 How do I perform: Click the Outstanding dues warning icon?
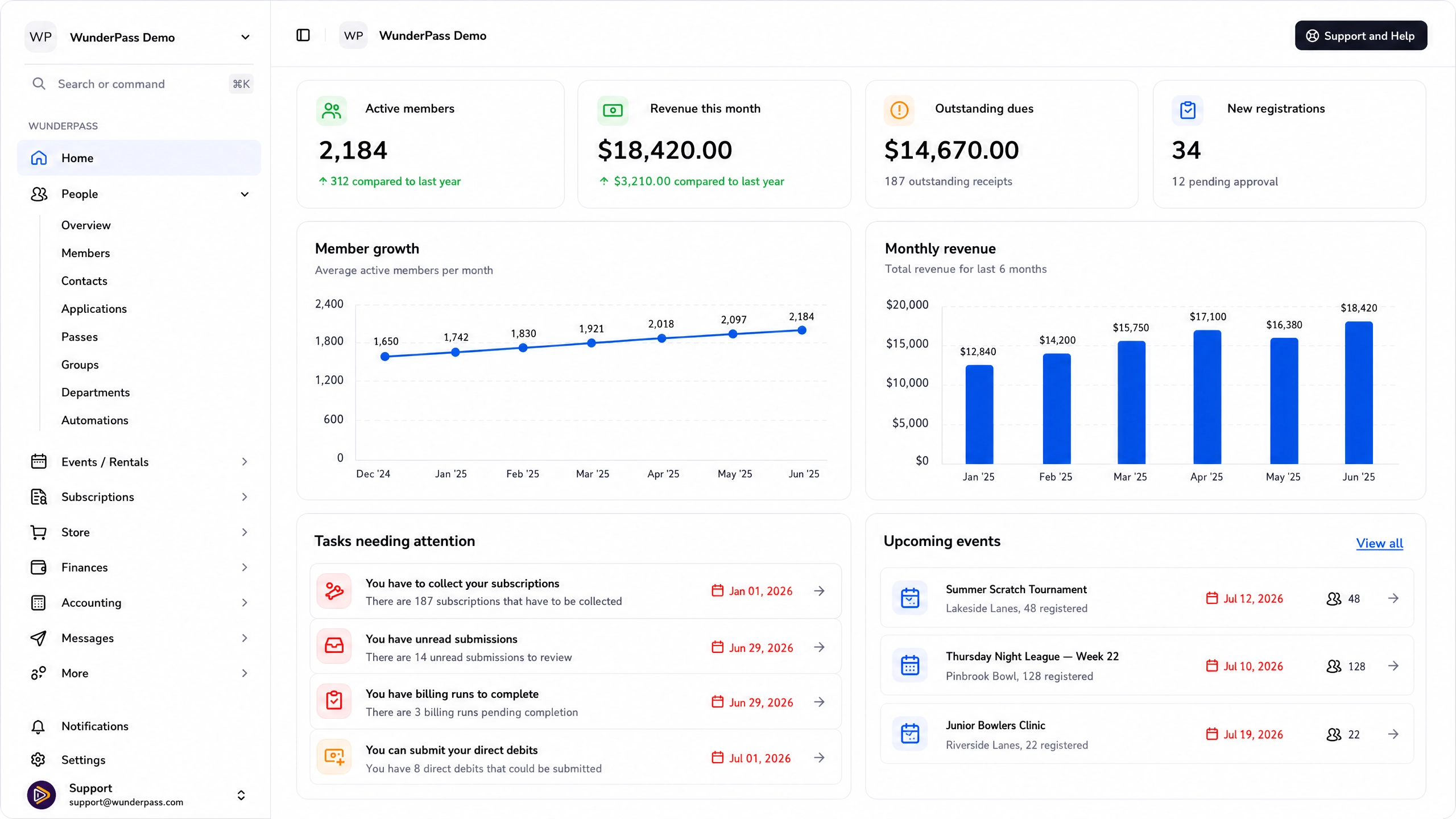click(899, 110)
